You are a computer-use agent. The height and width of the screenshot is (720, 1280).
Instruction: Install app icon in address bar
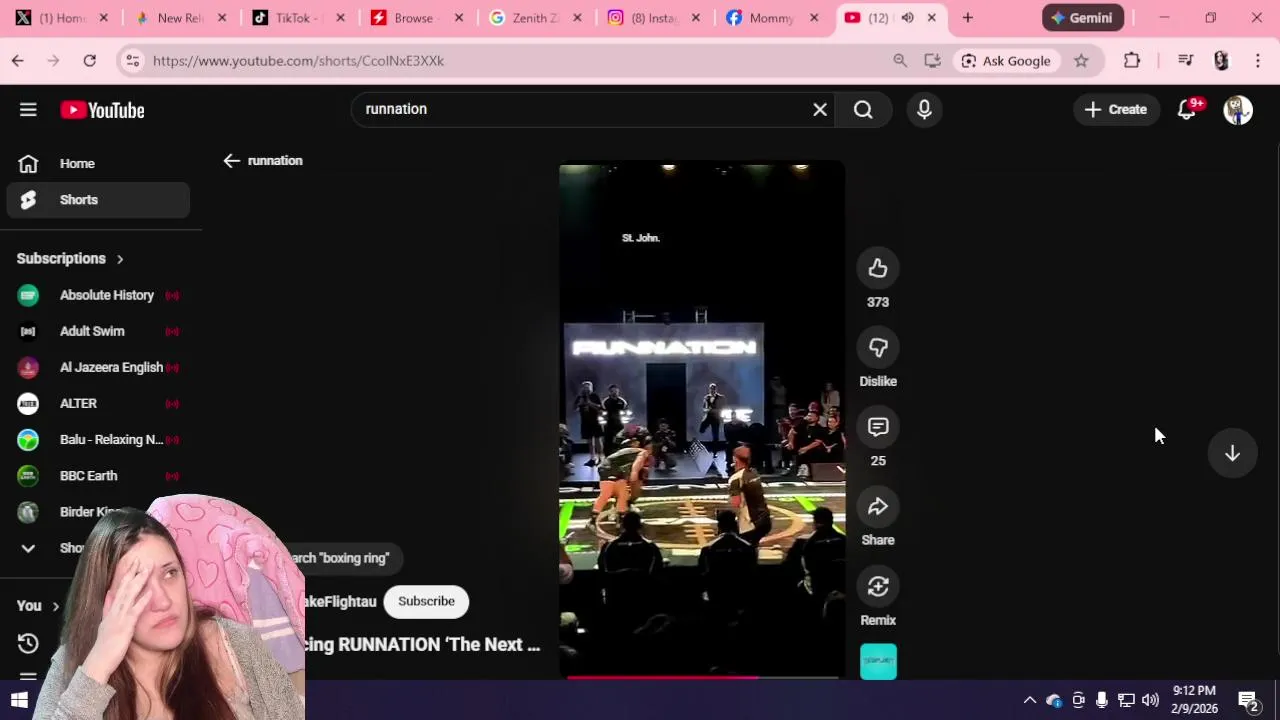932,61
